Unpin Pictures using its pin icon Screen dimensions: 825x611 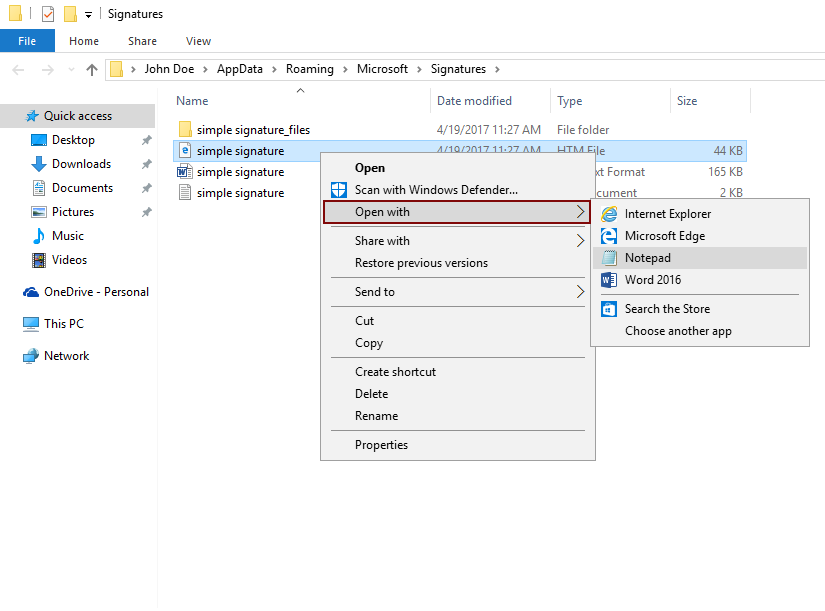point(147,212)
